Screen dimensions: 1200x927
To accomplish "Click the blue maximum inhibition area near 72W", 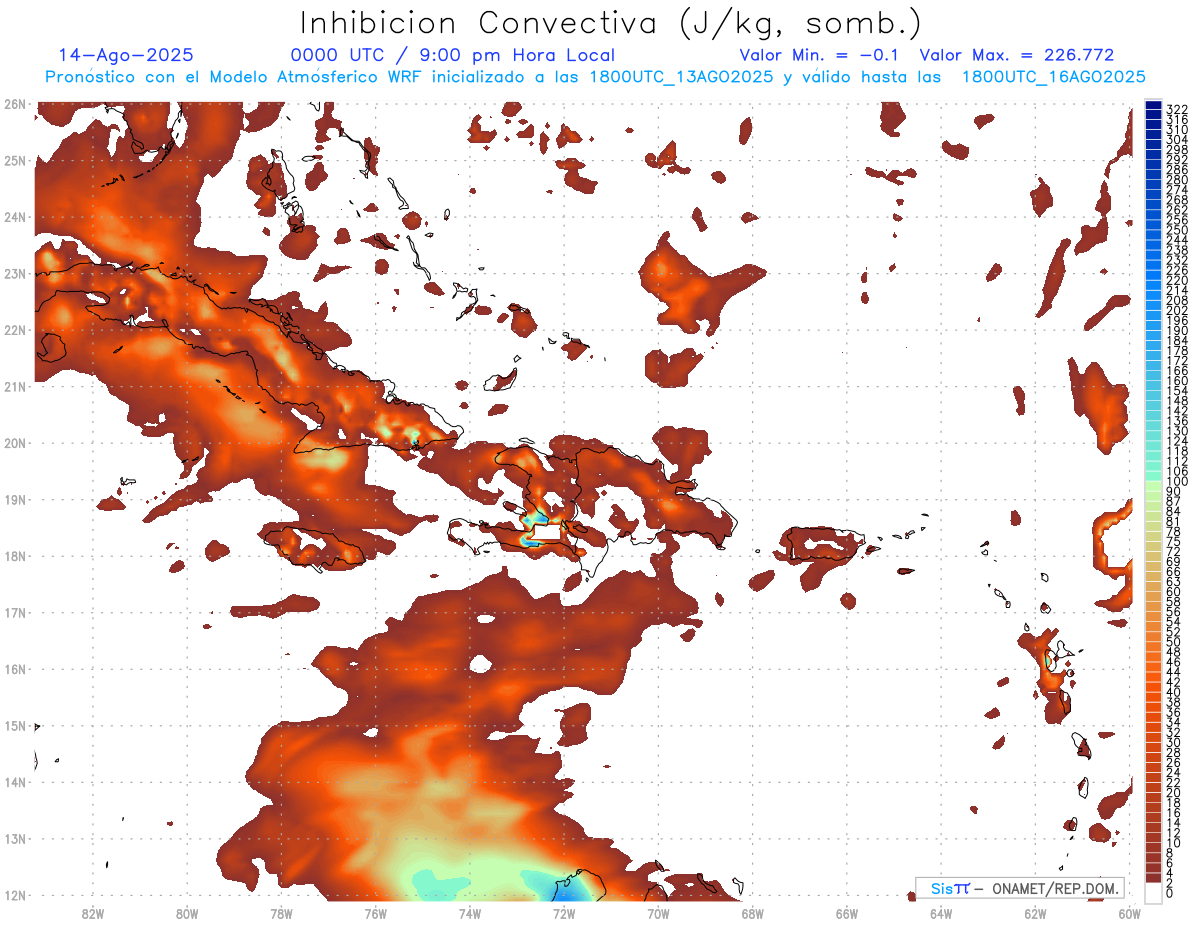I will click(558, 883).
